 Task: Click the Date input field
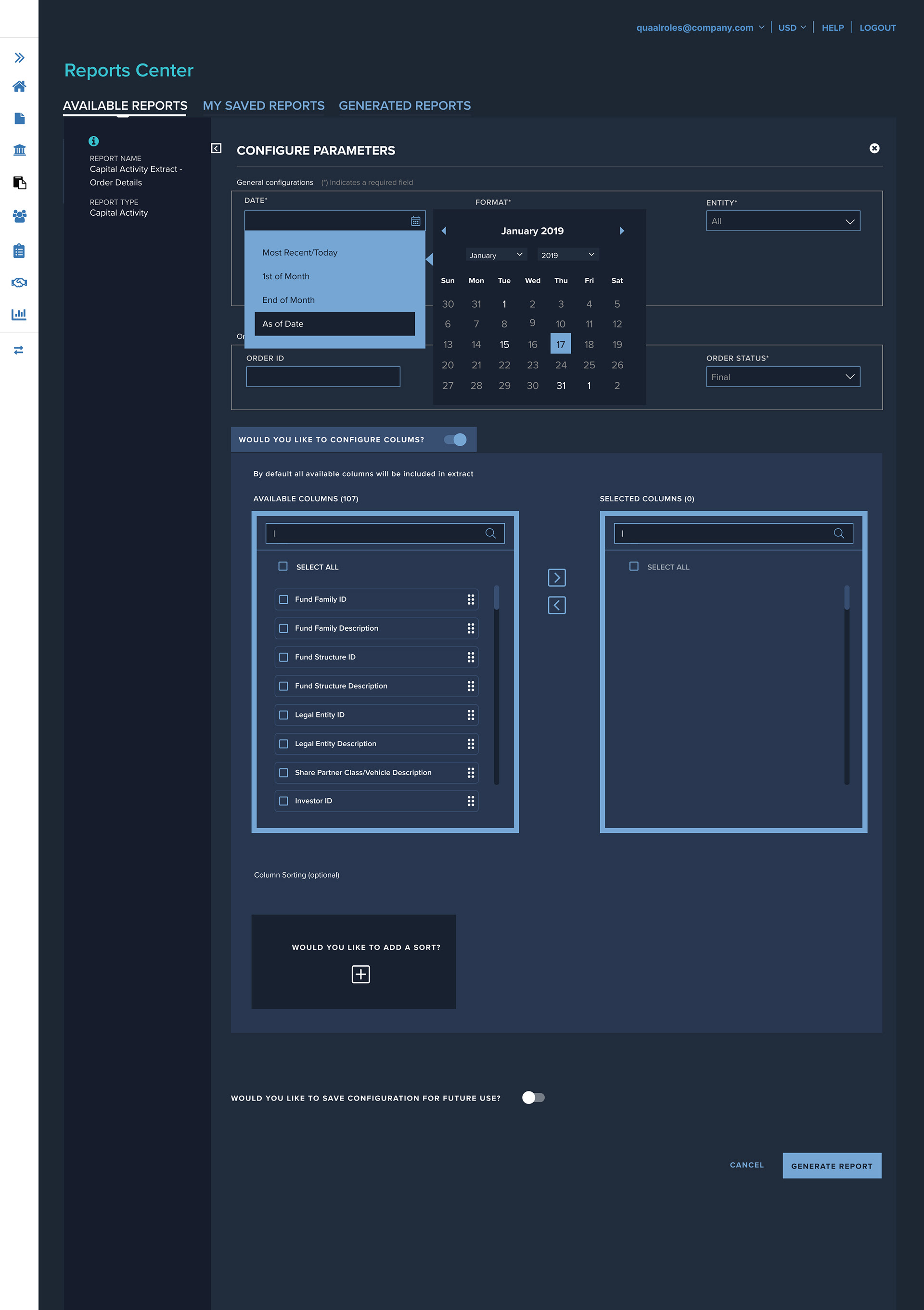pos(335,221)
